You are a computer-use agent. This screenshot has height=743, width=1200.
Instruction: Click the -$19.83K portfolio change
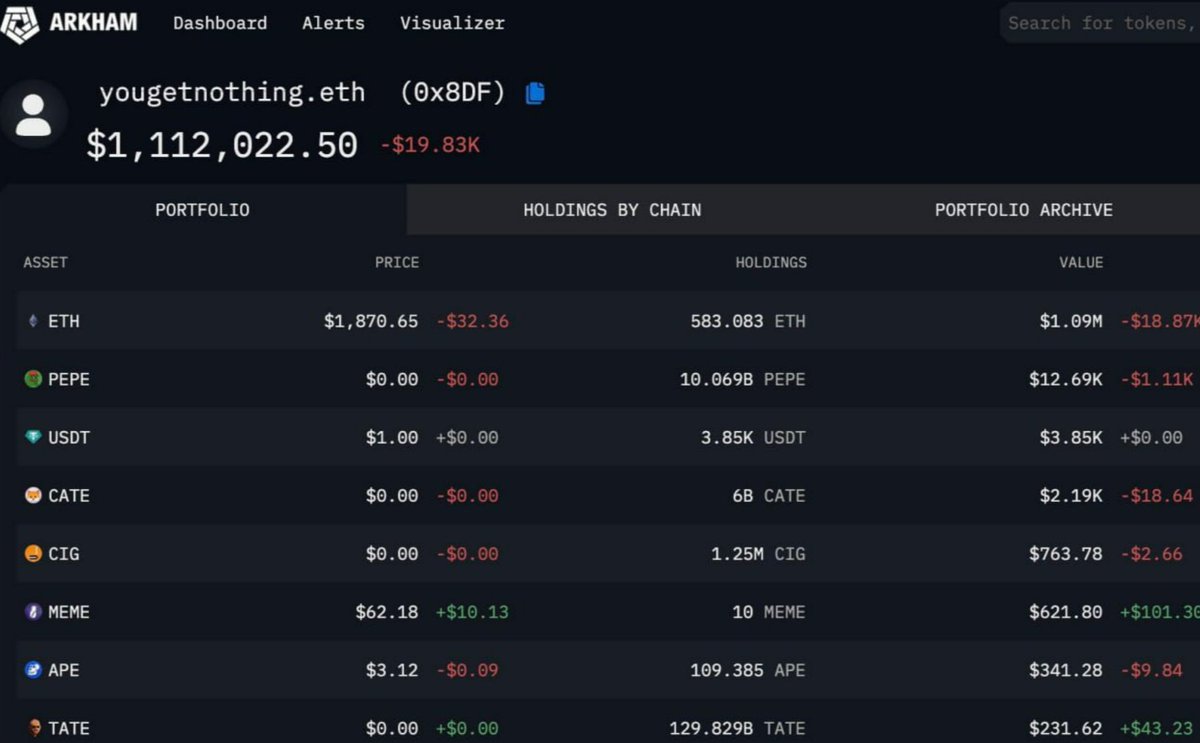430,145
